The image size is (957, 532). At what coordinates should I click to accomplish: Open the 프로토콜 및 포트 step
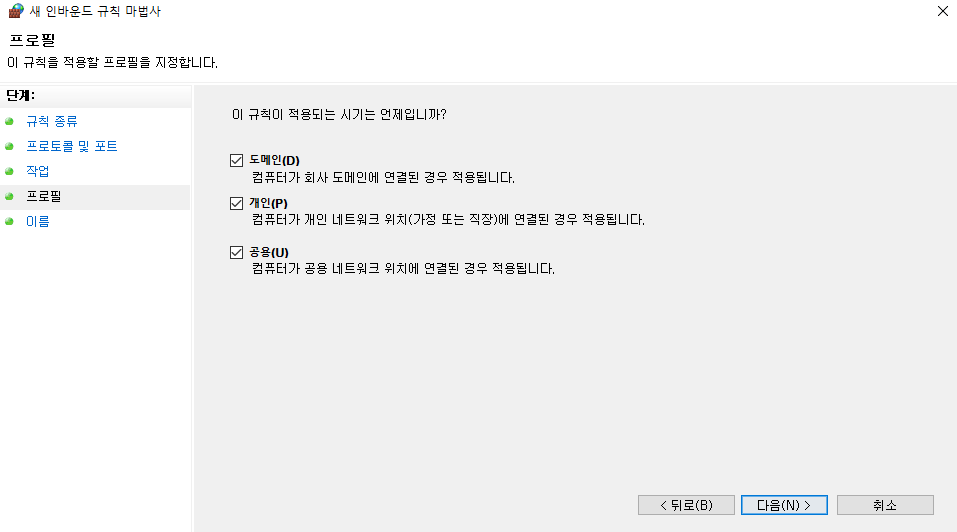coord(71,146)
